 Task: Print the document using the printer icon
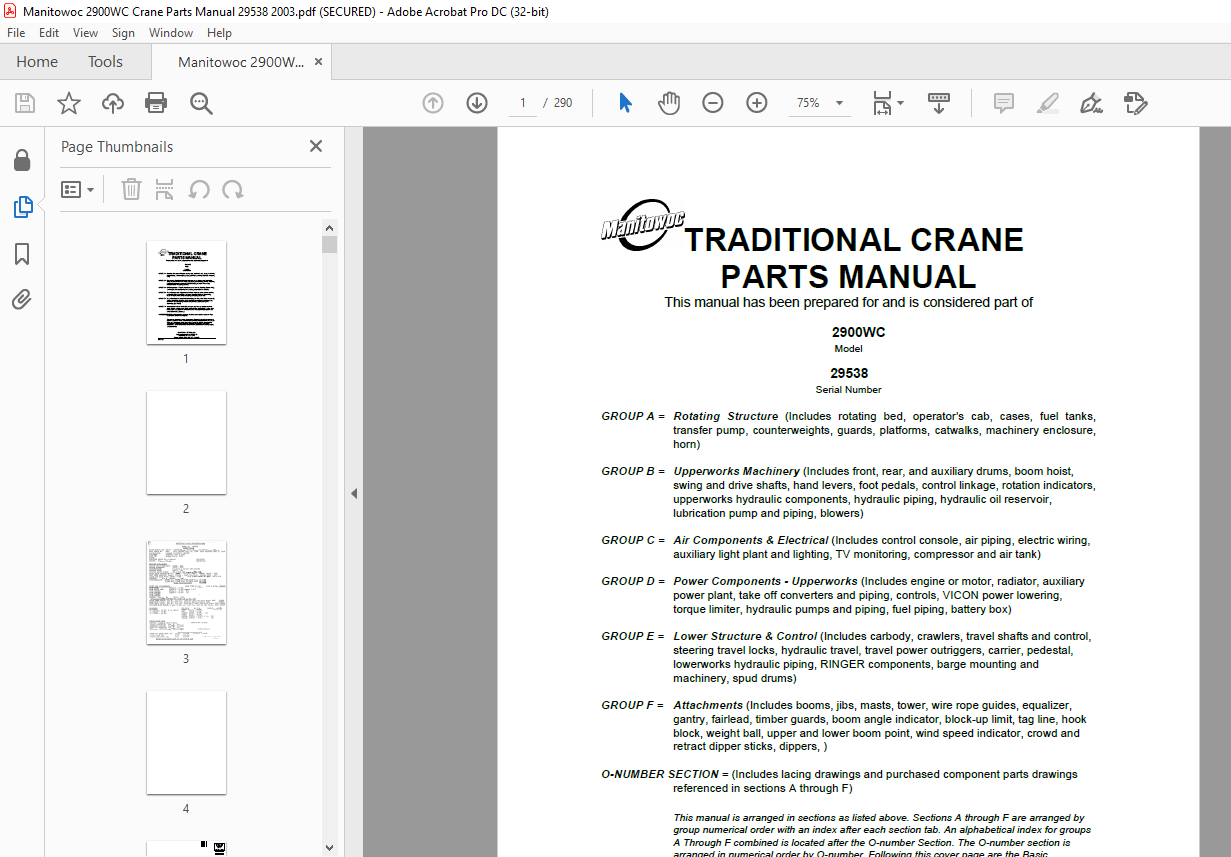tap(156, 103)
